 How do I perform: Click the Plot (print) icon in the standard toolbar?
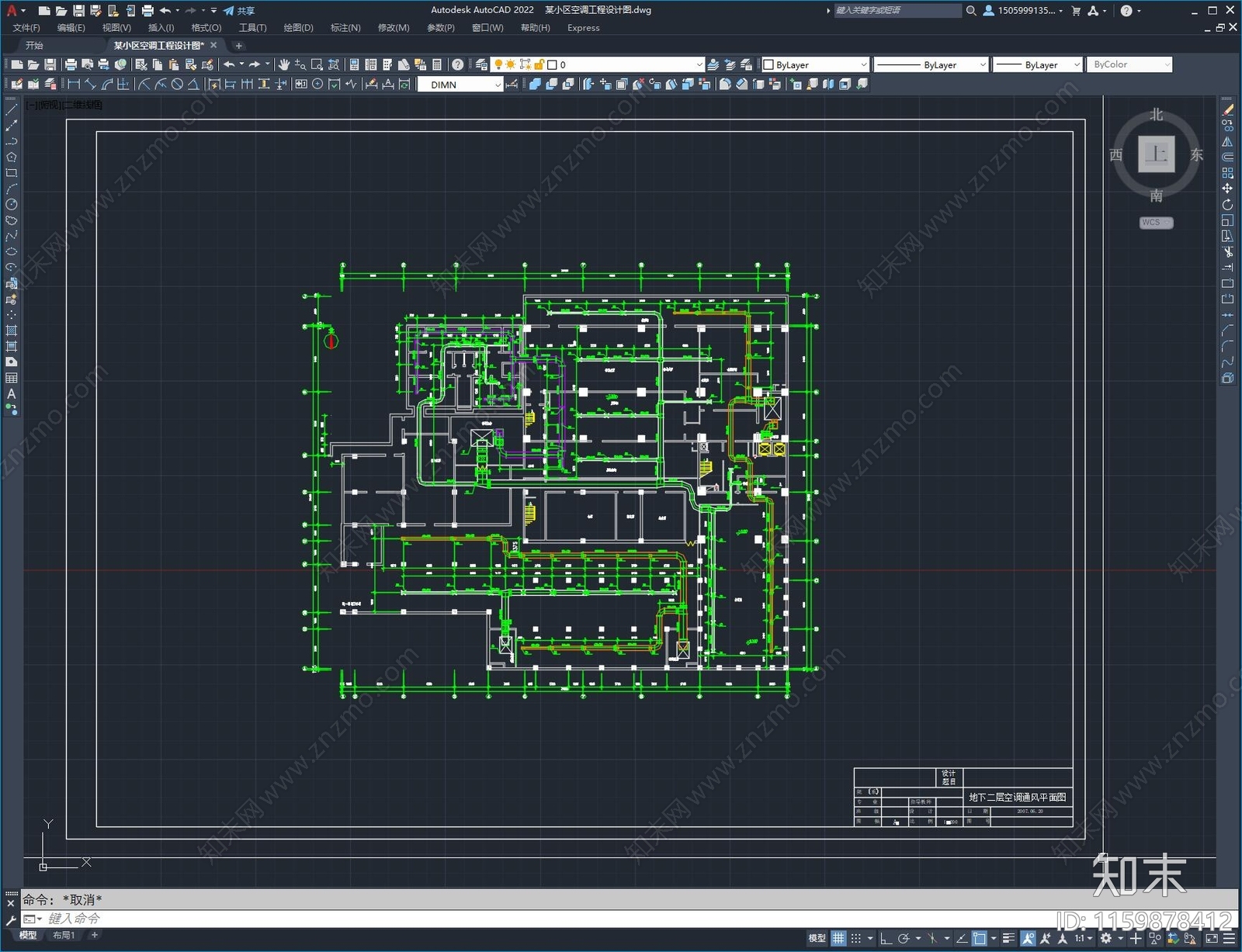pyautogui.click(x=71, y=65)
